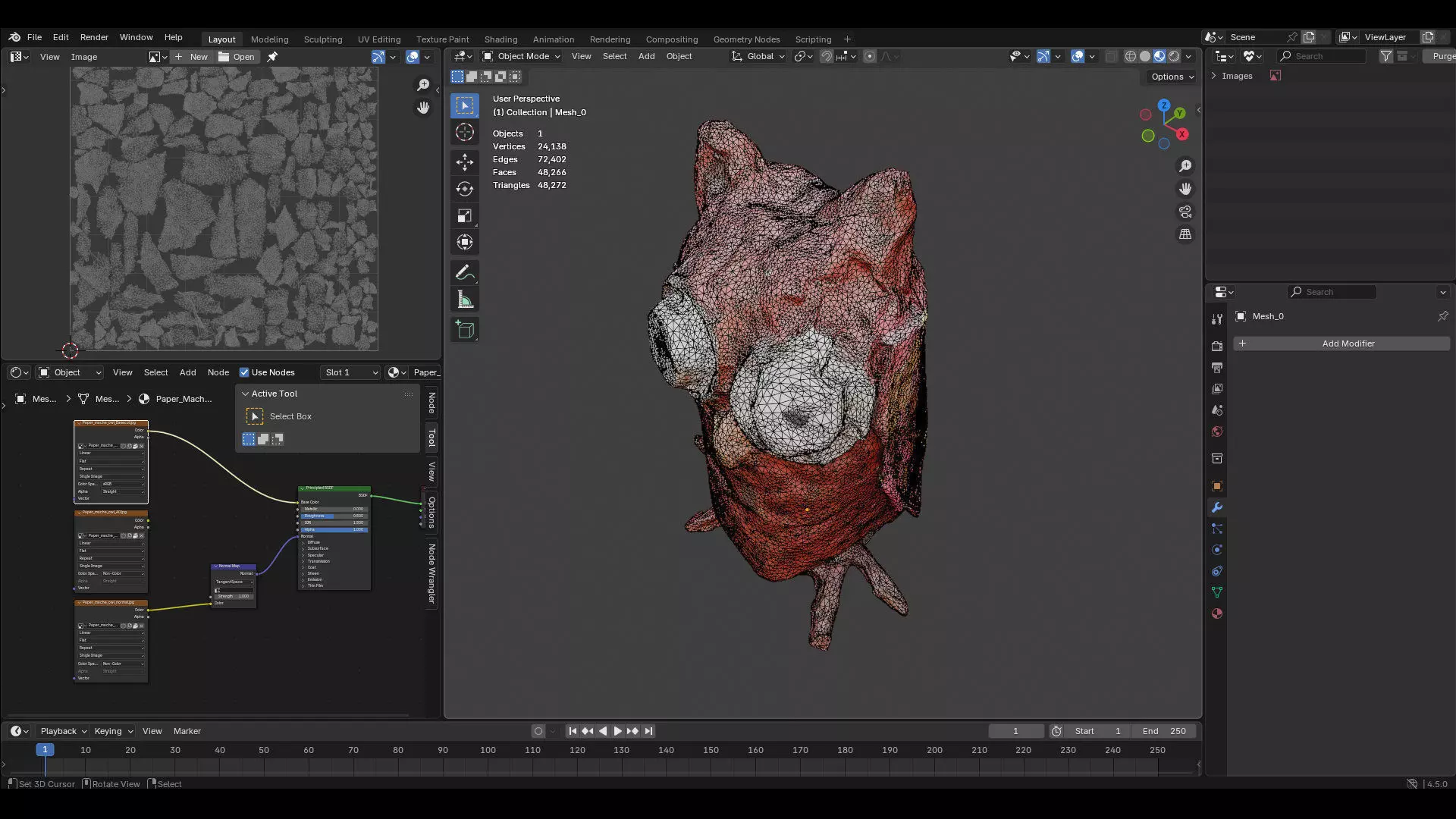Open the Render menu
The image size is (1456, 819).
click(x=94, y=37)
